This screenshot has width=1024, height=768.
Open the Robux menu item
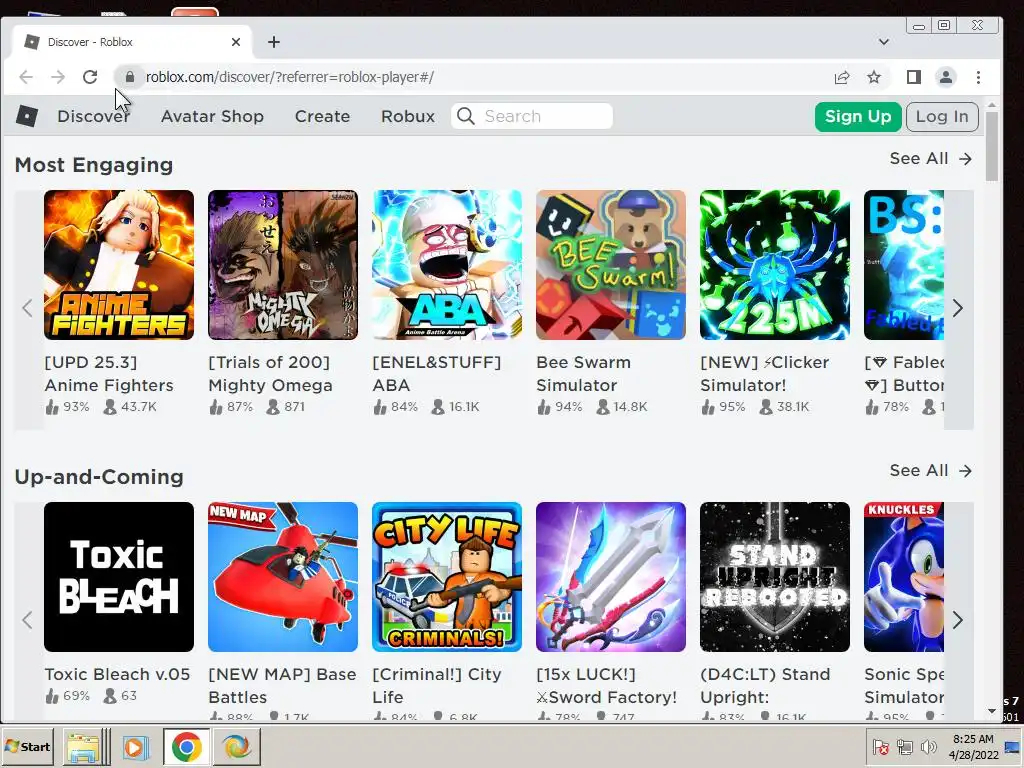(408, 116)
